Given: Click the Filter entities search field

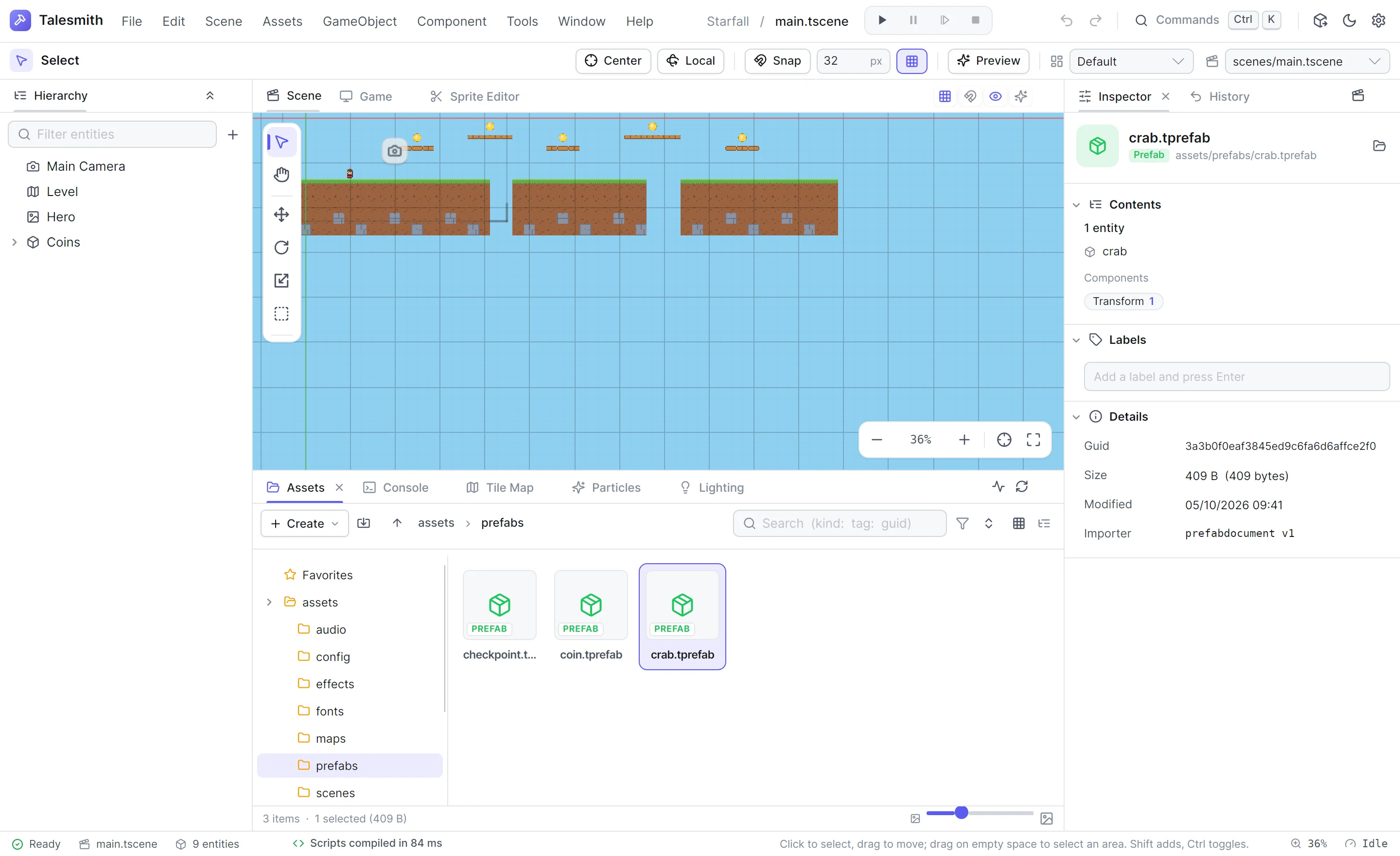Looking at the screenshot, I should [x=112, y=134].
